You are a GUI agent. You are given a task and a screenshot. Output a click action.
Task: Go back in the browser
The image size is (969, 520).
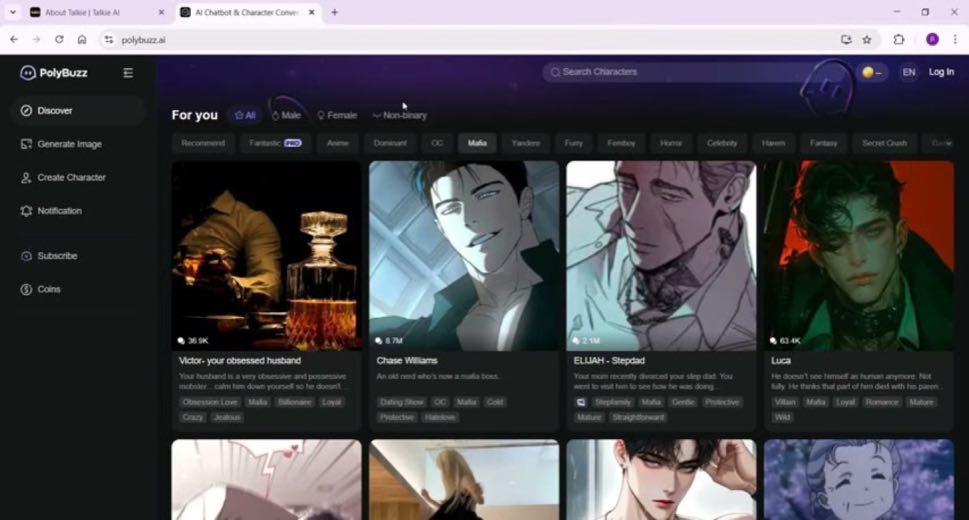click(14, 40)
